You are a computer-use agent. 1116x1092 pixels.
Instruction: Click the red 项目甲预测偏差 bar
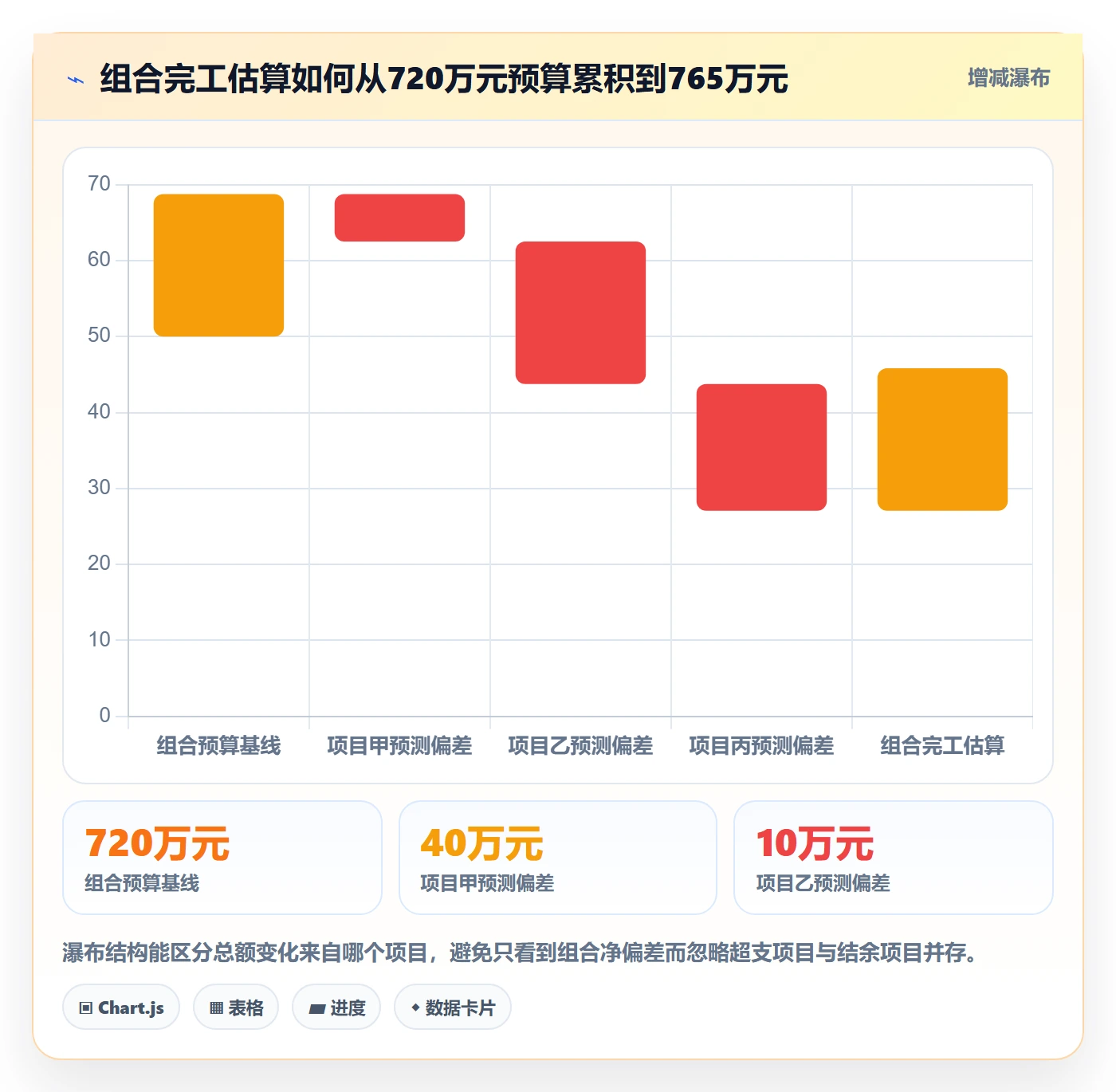coord(399,218)
